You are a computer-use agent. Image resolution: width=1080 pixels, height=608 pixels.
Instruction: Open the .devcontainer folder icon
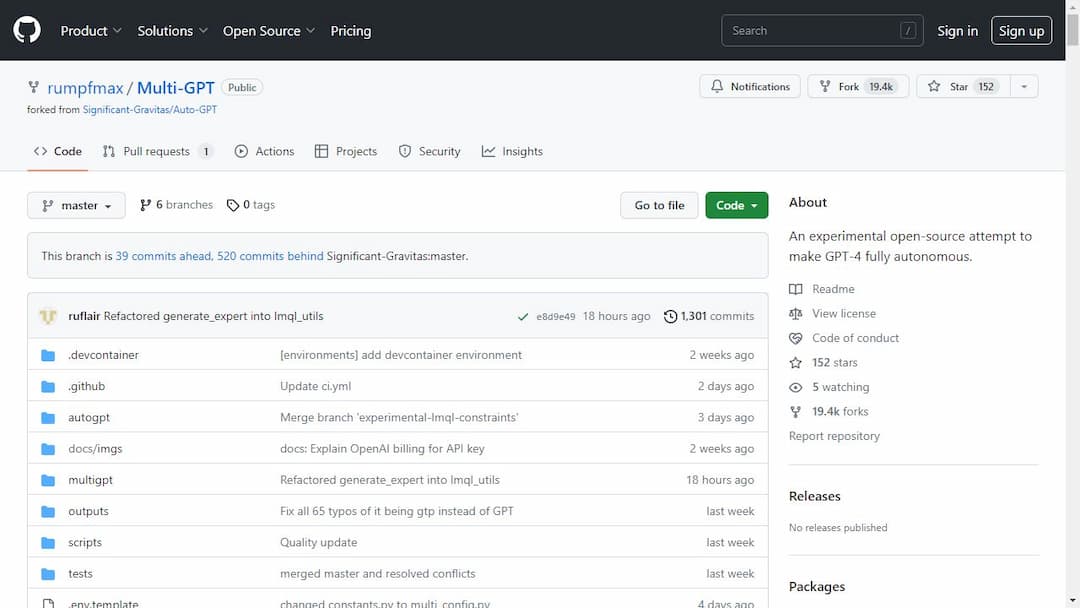(48, 355)
